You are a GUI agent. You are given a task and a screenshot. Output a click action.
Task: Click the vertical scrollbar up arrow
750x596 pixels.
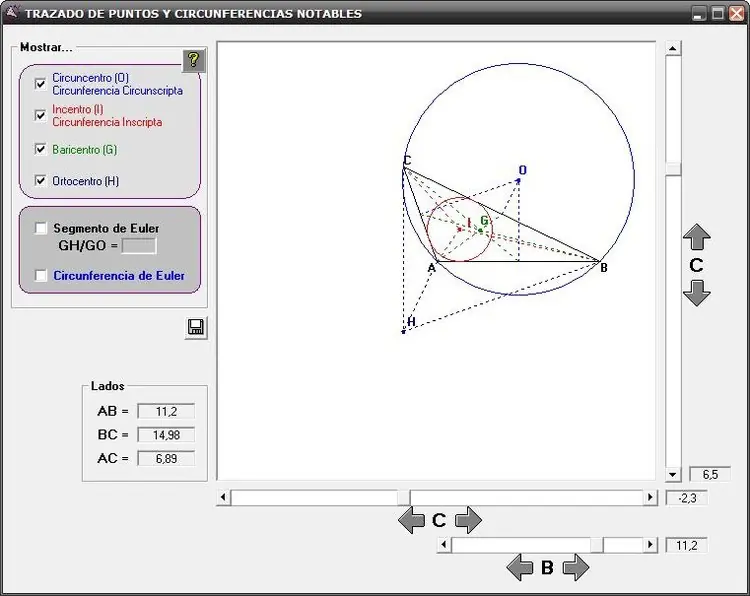673,48
